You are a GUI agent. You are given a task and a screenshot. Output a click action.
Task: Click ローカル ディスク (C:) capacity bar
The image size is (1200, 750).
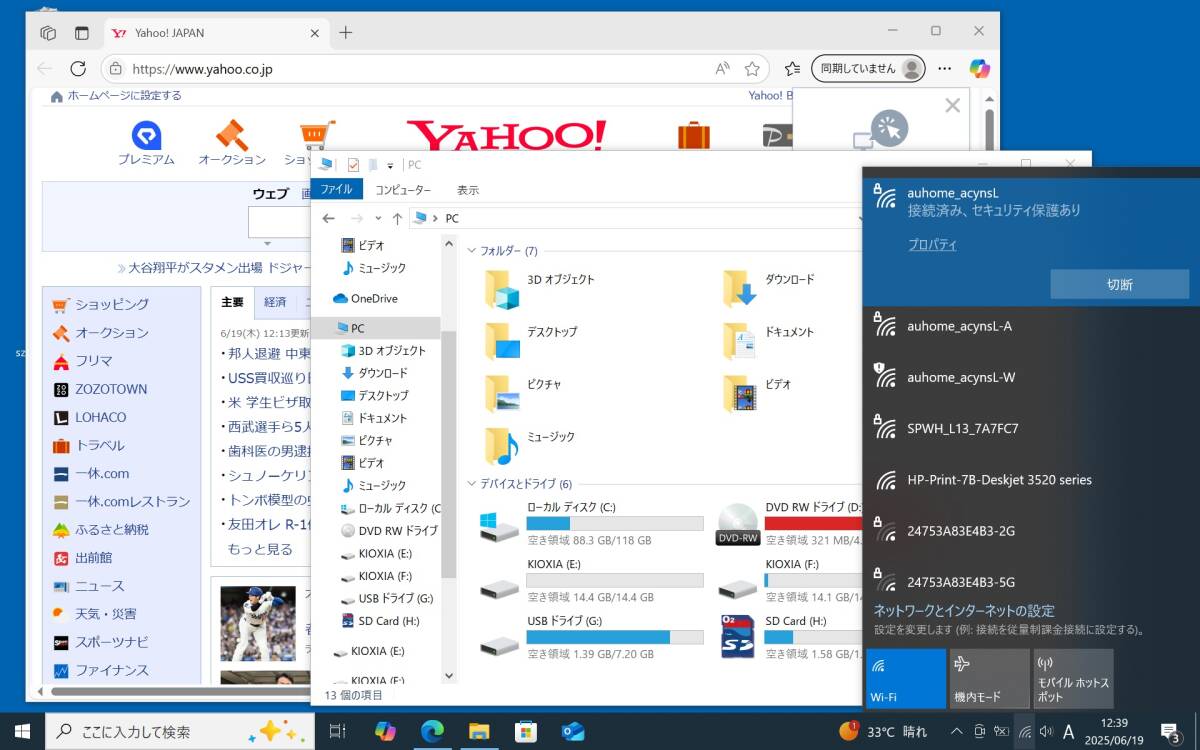[x=615, y=523]
